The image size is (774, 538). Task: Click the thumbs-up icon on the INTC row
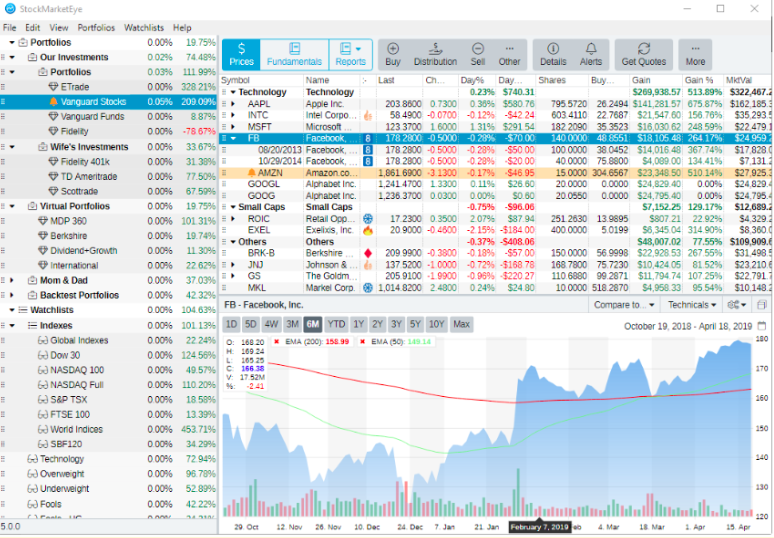pos(368,115)
